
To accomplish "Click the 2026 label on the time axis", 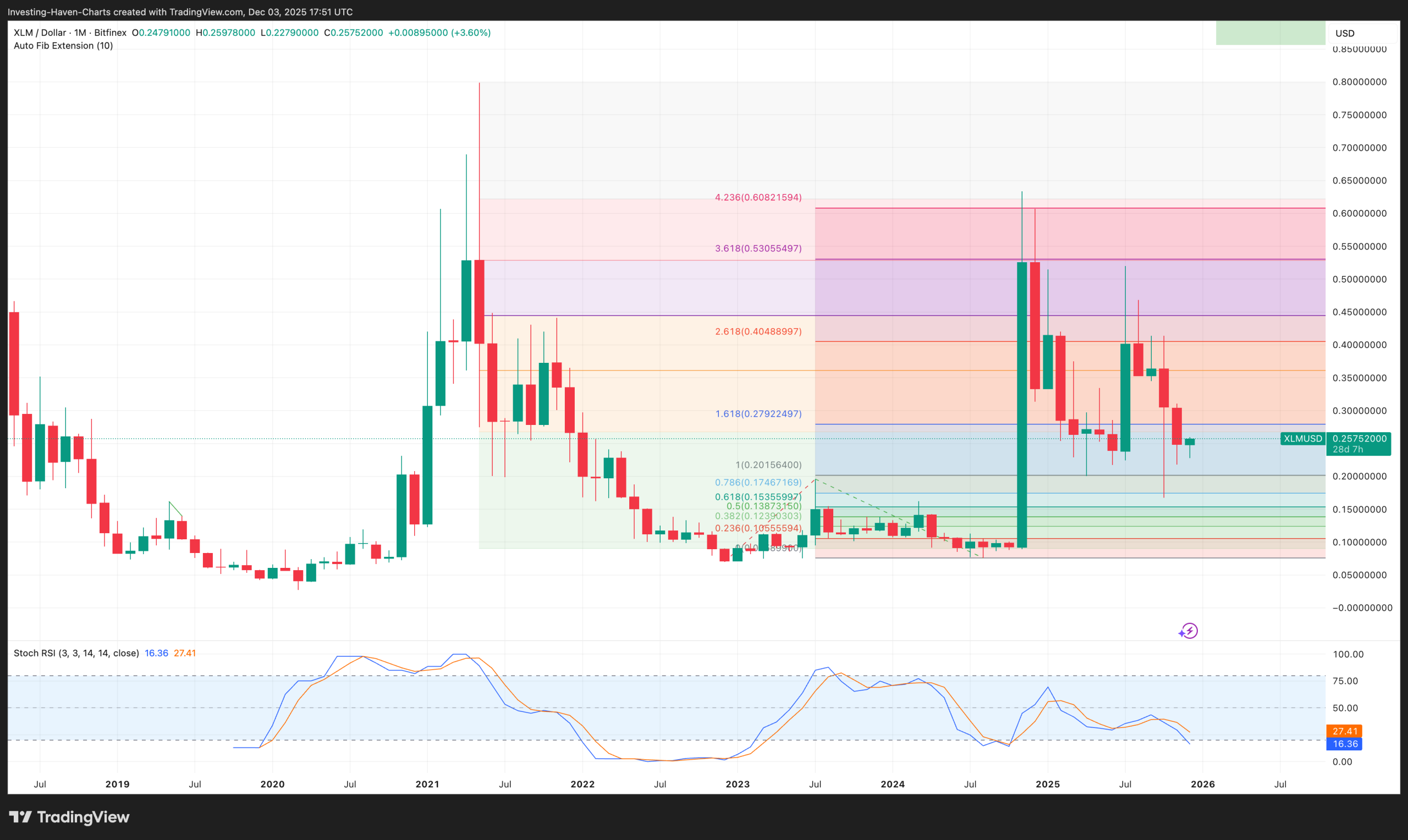I will point(1203,784).
